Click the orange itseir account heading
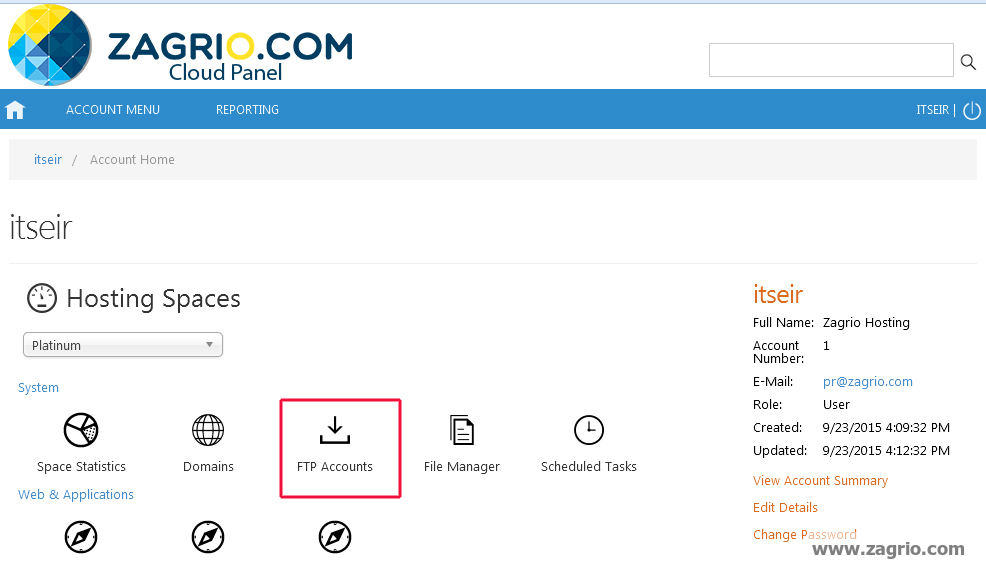Screen dimensions: 986x565 click(x=778, y=294)
